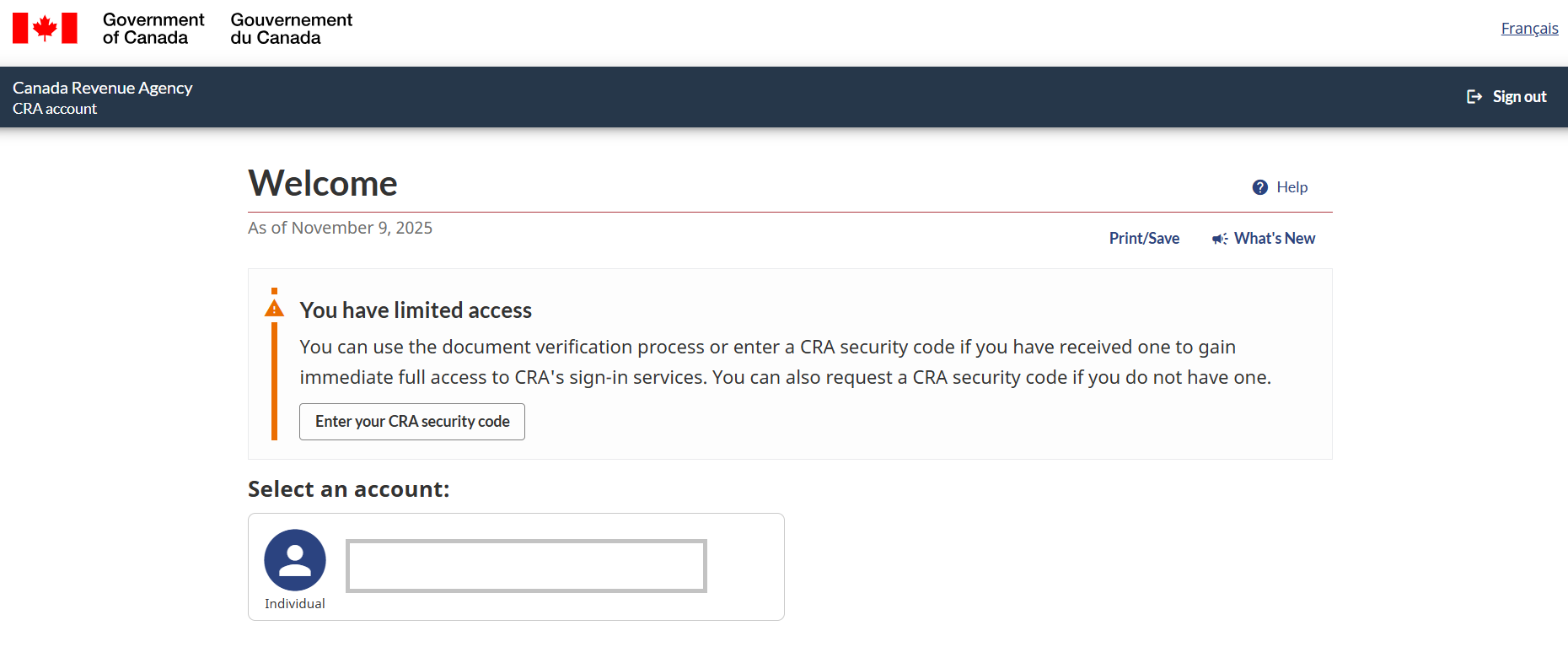The width and height of the screenshot is (1568, 647).
Task: Click the orange warning triangle icon
Action: click(274, 309)
